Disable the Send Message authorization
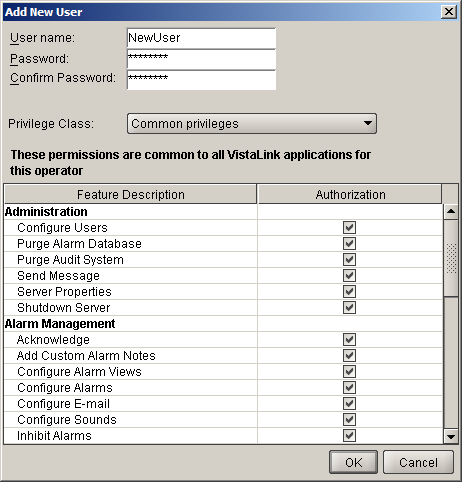The height and width of the screenshot is (482, 462). click(x=349, y=276)
